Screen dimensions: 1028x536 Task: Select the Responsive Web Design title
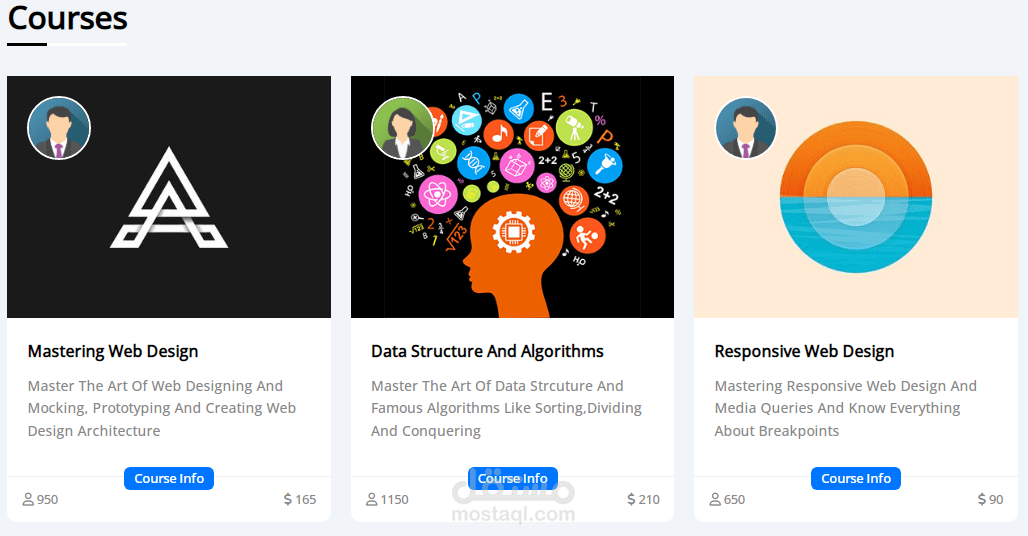click(804, 351)
